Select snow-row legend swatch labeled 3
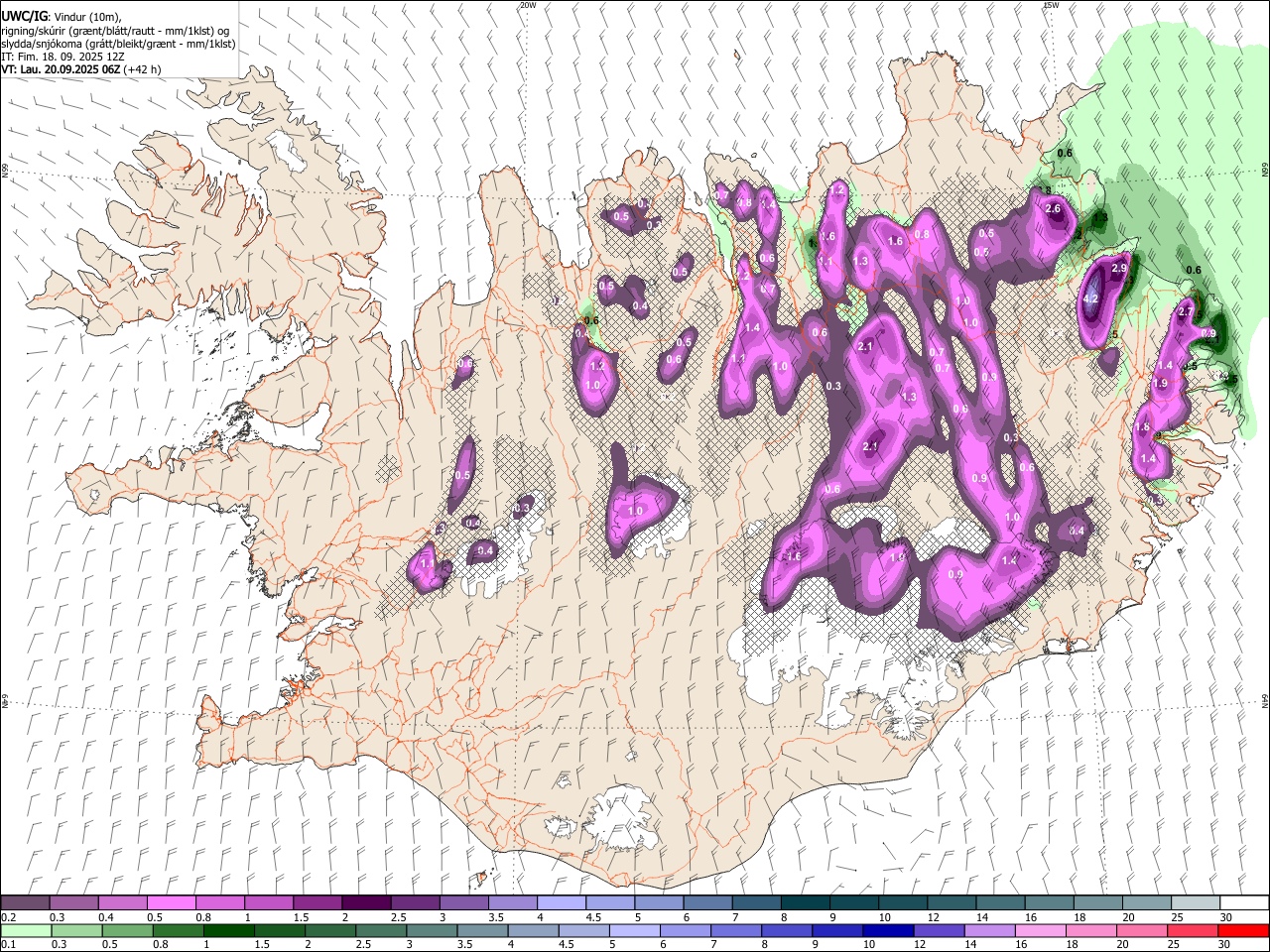This screenshot has width=1270, height=952. click(463, 903)
